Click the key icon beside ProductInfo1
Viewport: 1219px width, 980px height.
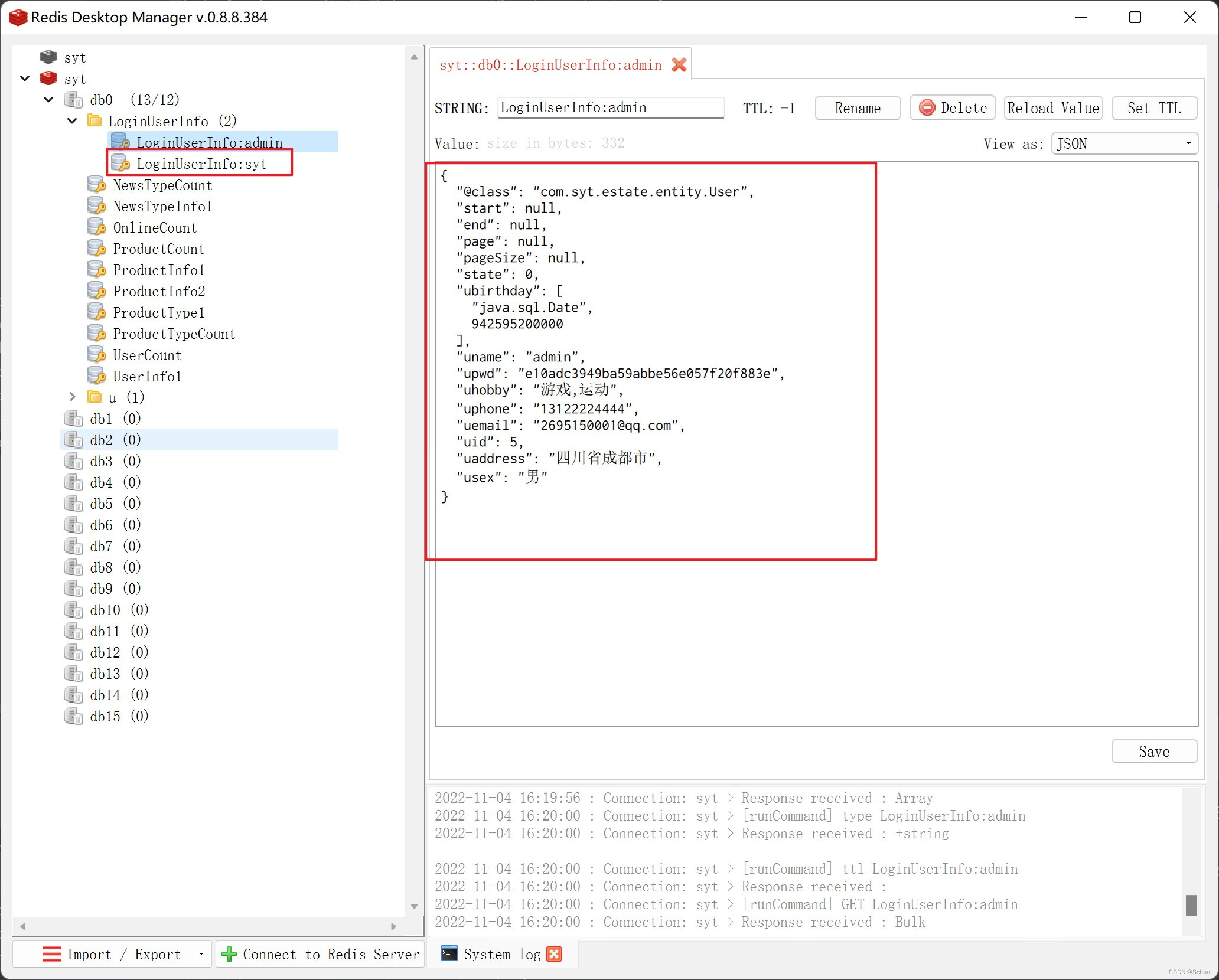pos(97,269)
